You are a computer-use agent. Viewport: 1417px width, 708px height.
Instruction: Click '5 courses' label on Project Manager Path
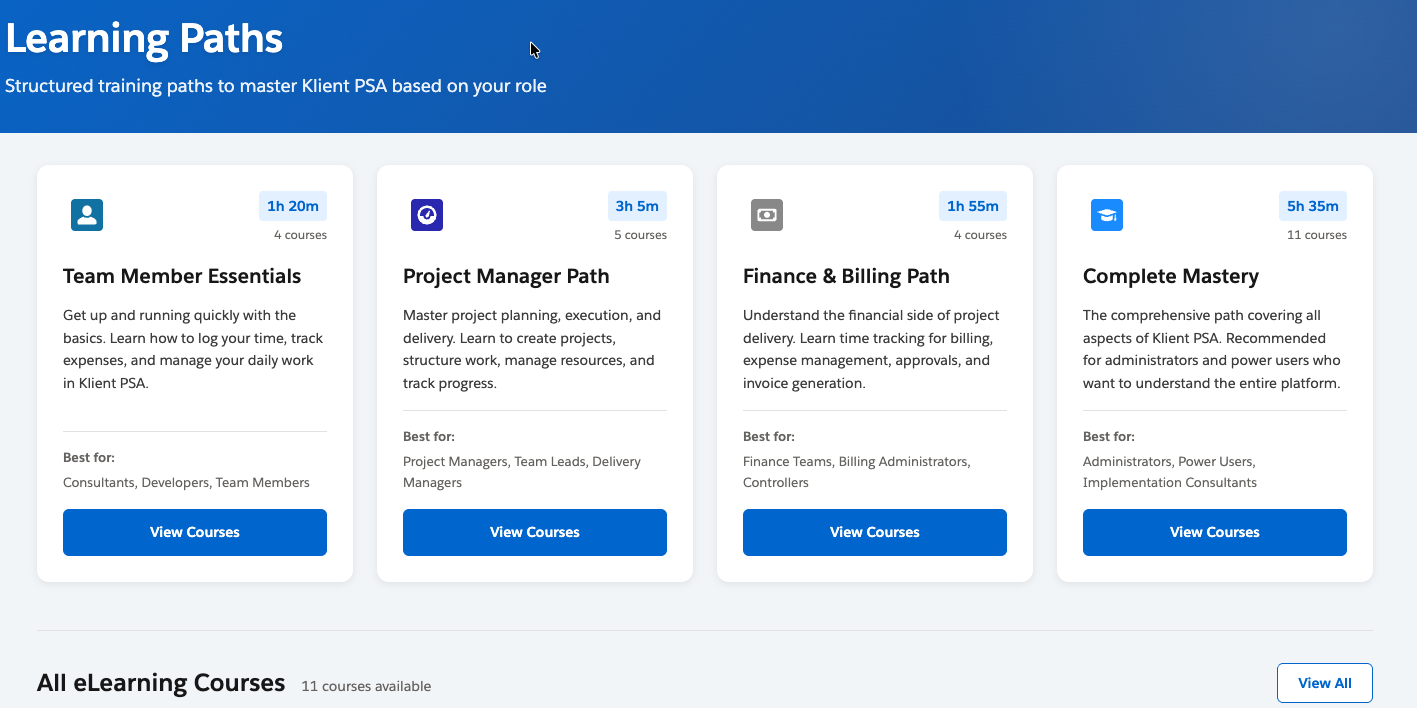tap(640, 235)
